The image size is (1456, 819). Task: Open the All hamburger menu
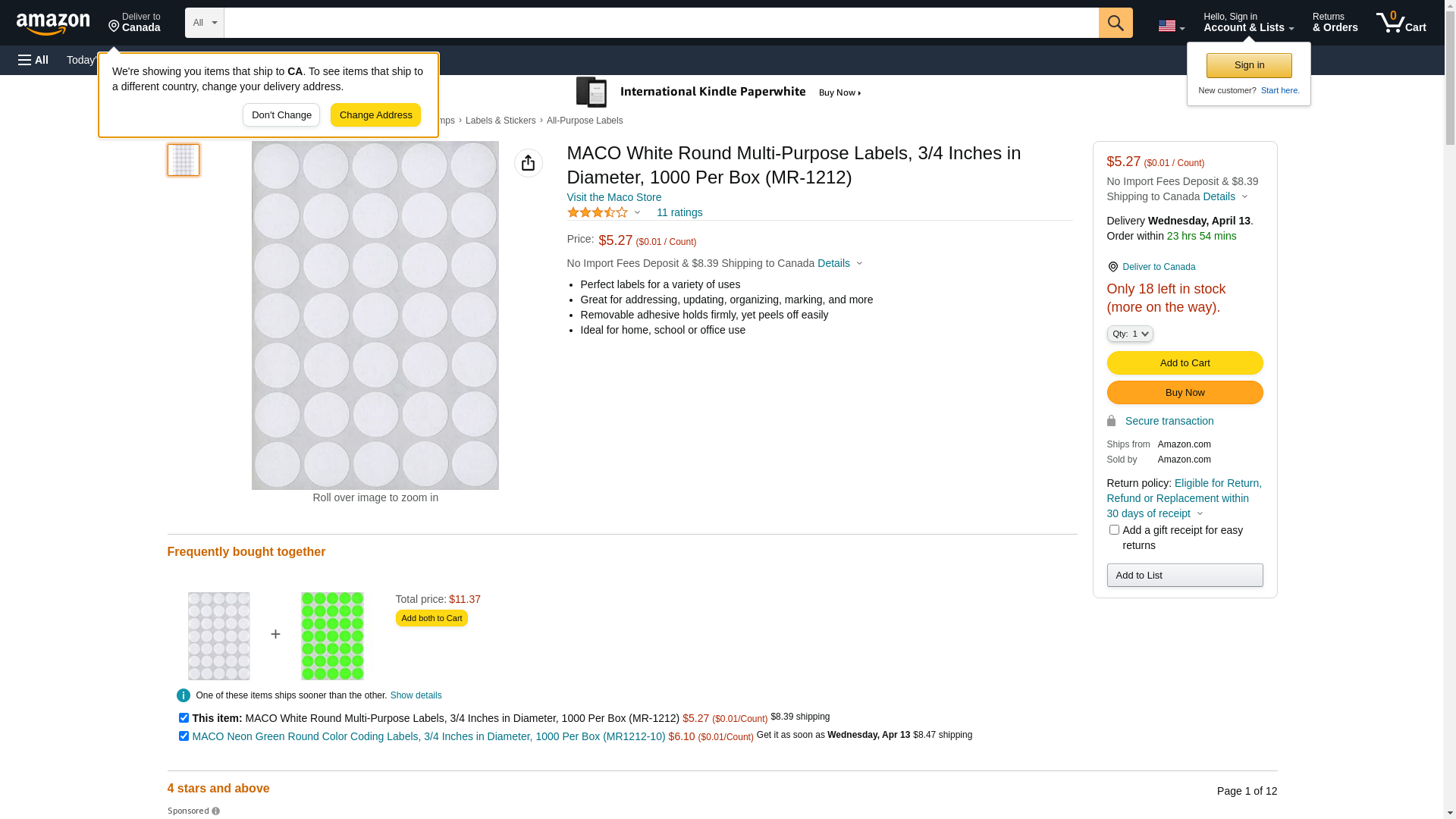click(33, 60)
